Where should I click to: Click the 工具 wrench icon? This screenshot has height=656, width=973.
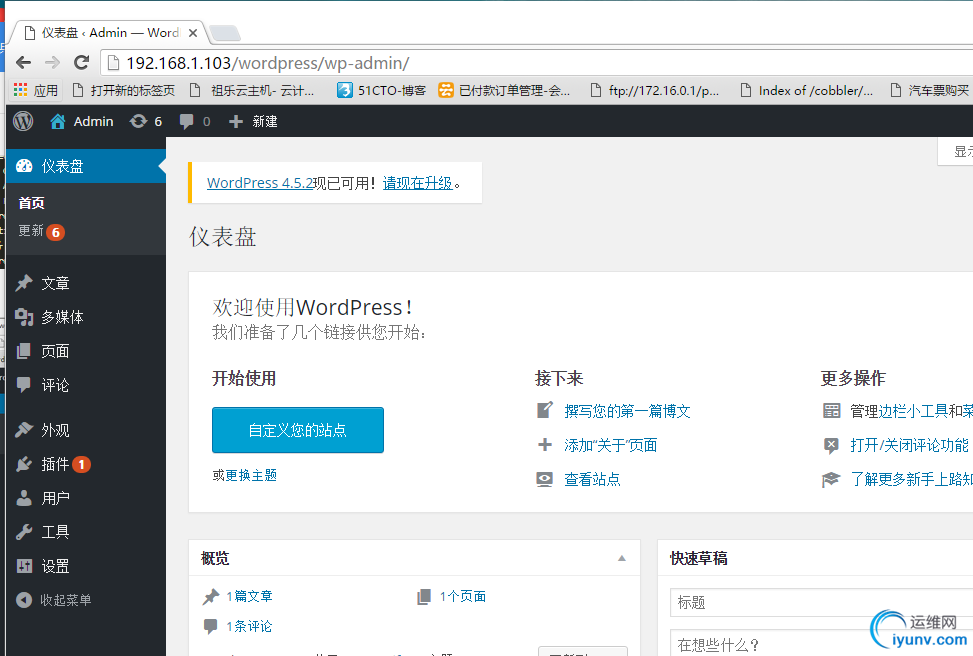24,532
